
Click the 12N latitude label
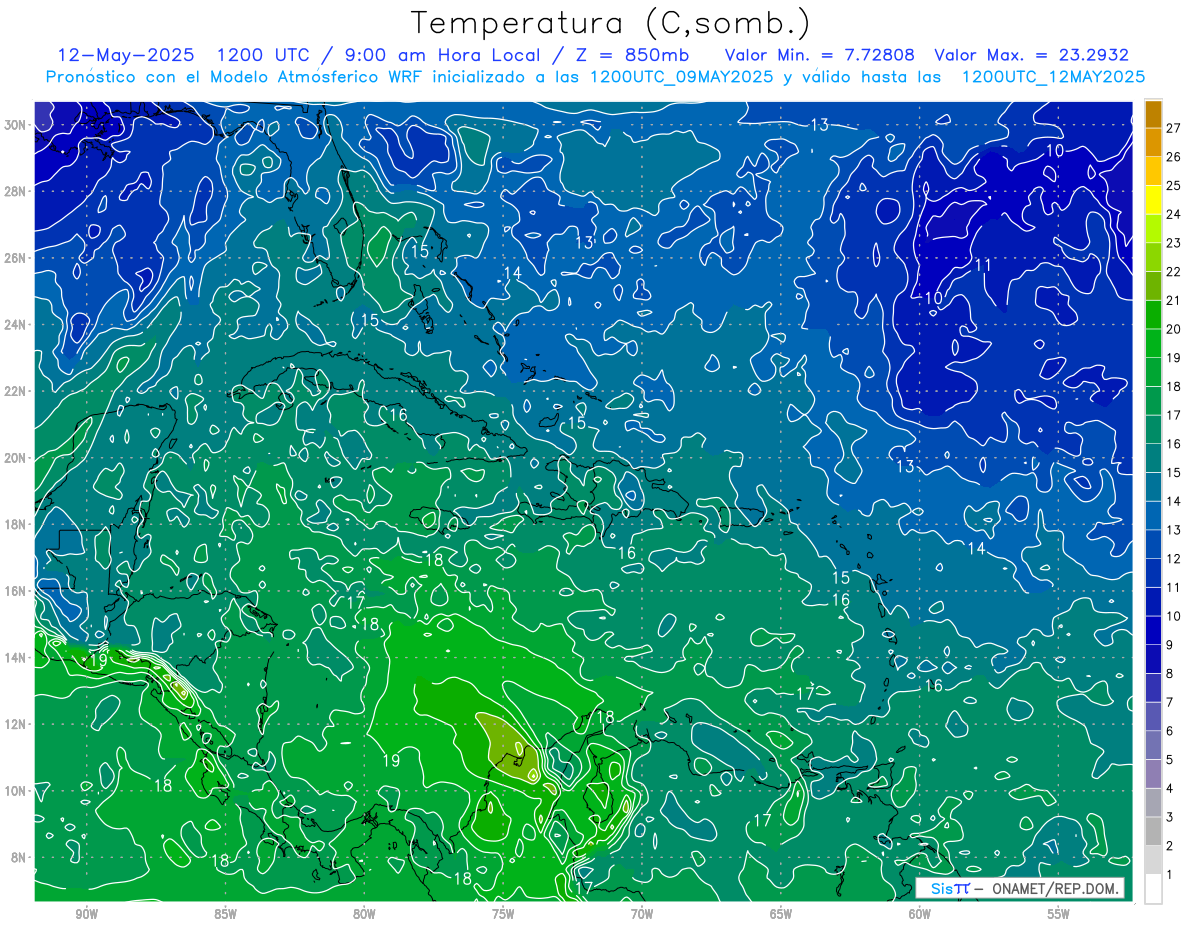click(x=15, y=724)
